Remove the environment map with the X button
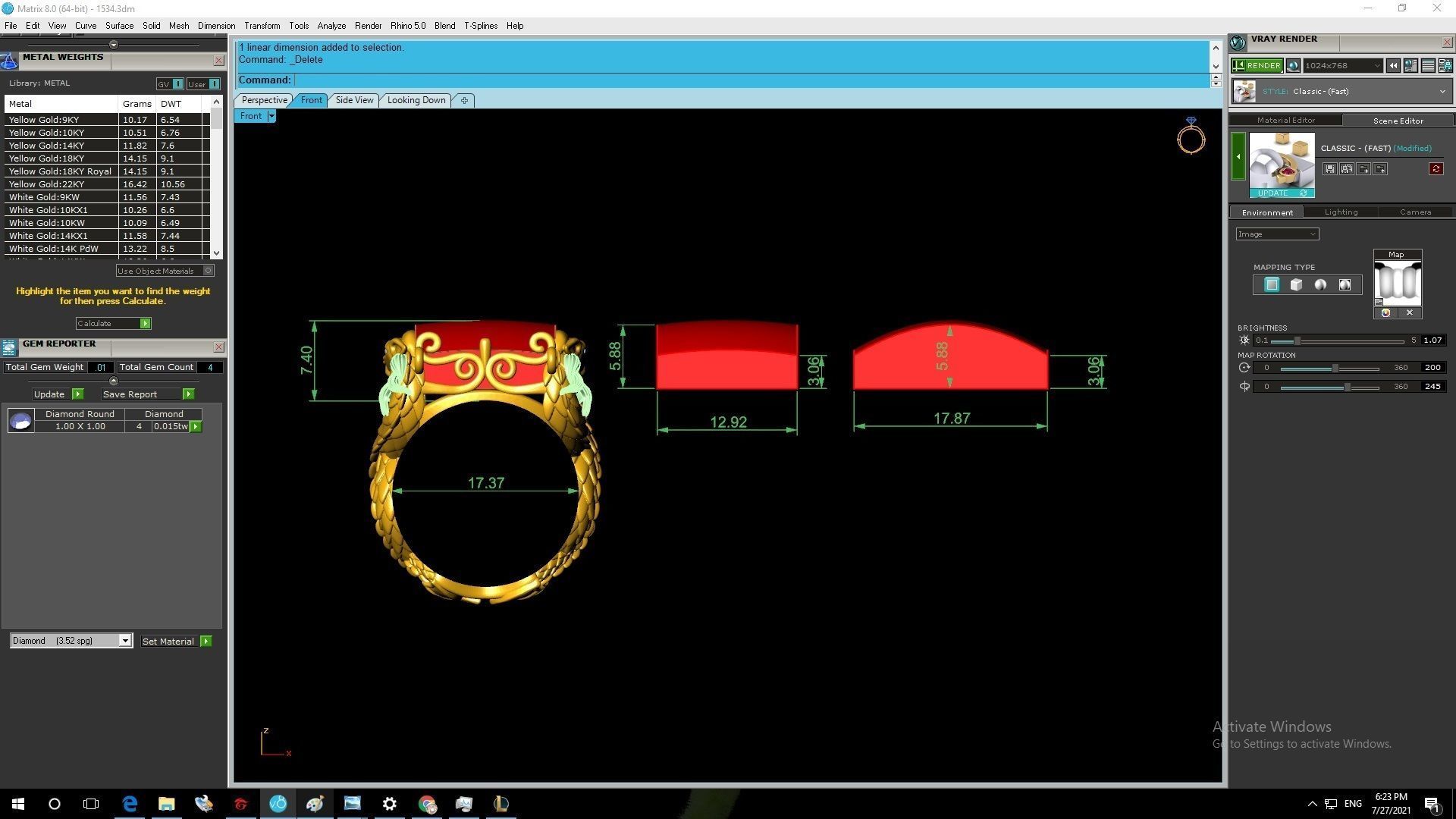1456x819 pixels. tap(1410, 313)
